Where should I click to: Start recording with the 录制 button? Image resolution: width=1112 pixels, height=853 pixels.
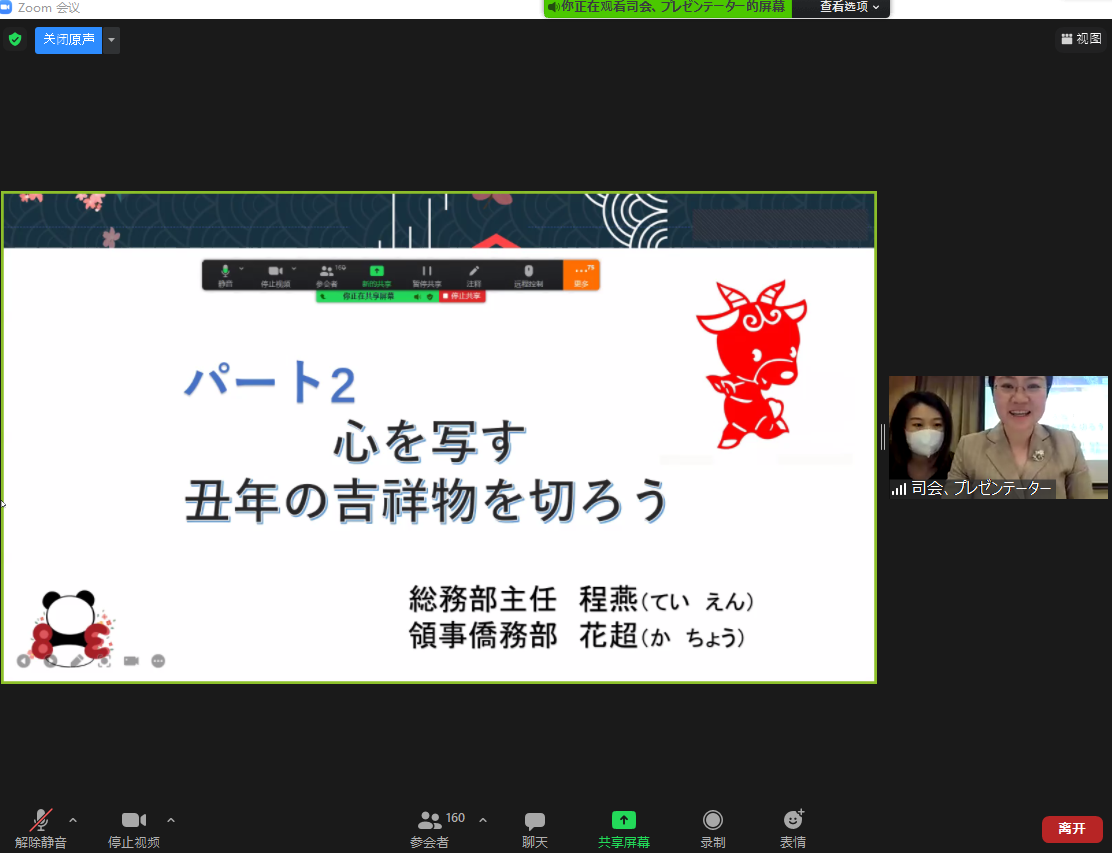coord(712,829)
